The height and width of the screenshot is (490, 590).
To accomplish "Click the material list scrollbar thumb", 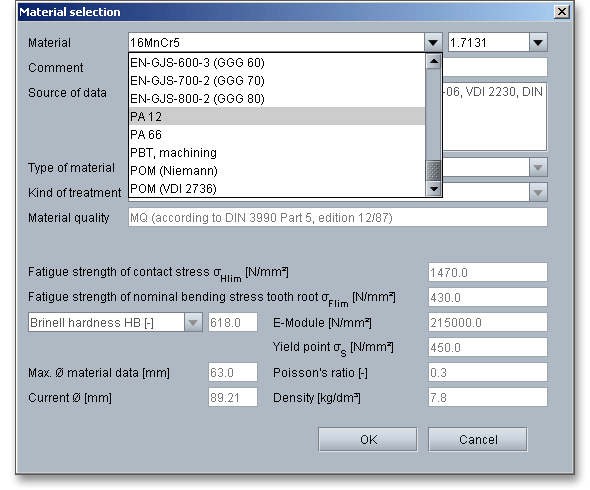I will pyautogui.click(x=433, y=170).
